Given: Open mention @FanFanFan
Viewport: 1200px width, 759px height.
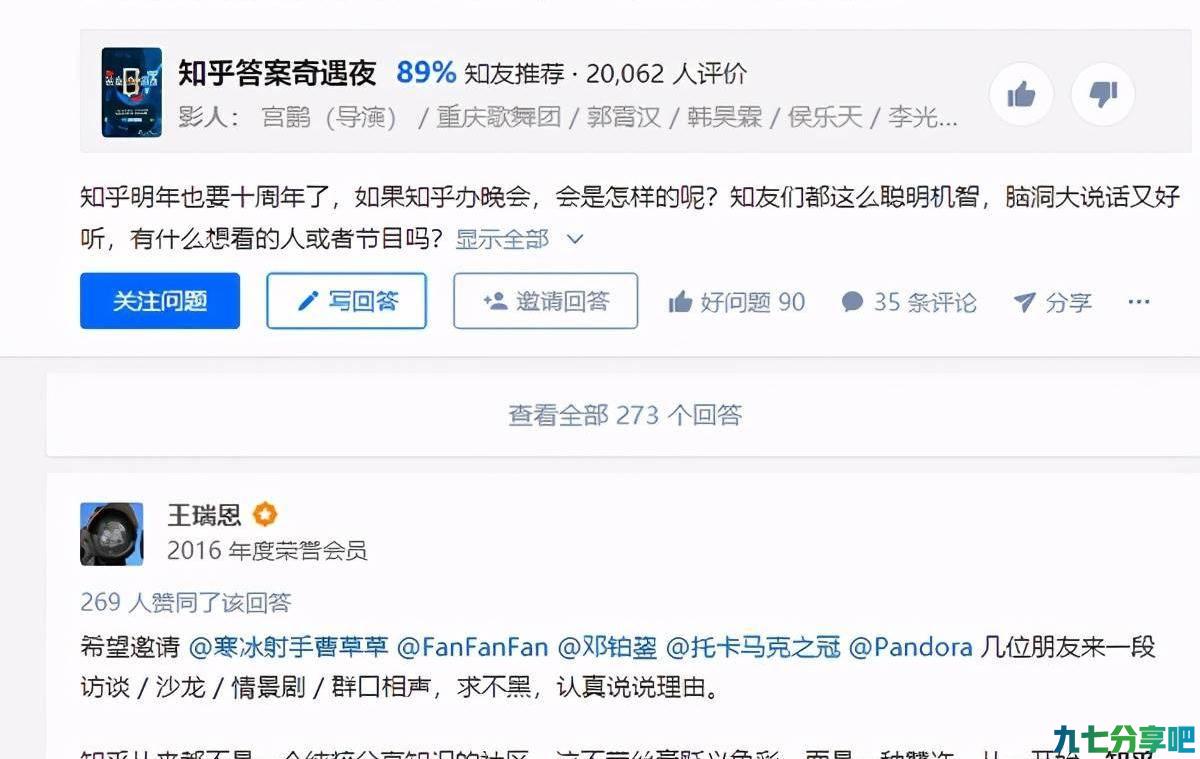Looking at the screenshot, I should tap(473, 647).
